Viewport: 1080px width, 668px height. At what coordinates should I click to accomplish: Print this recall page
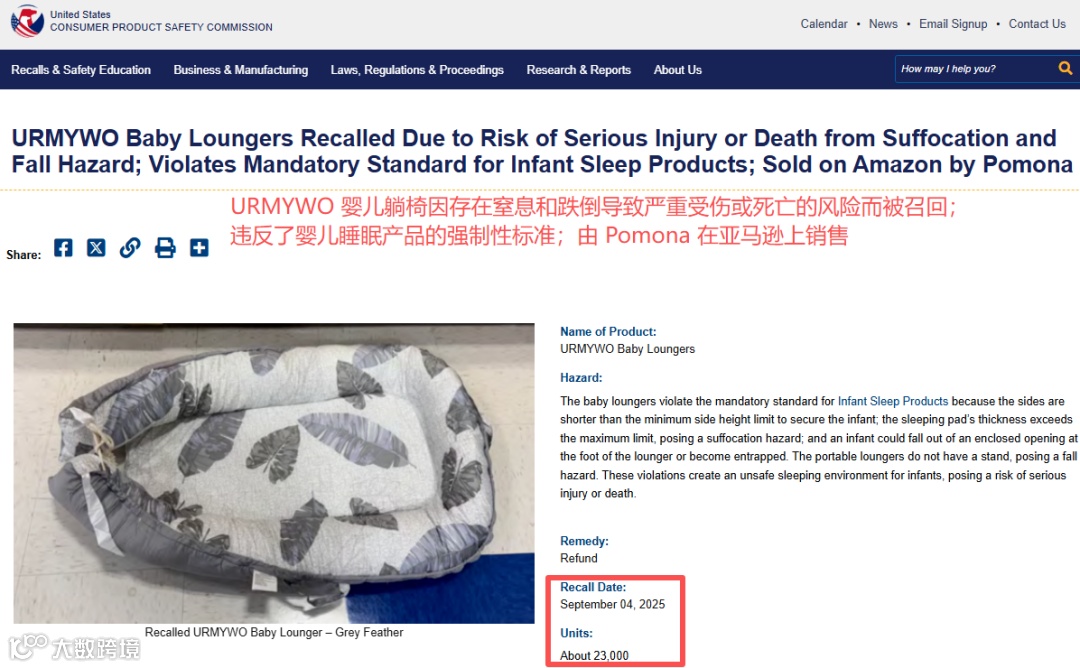click(165, 247)
